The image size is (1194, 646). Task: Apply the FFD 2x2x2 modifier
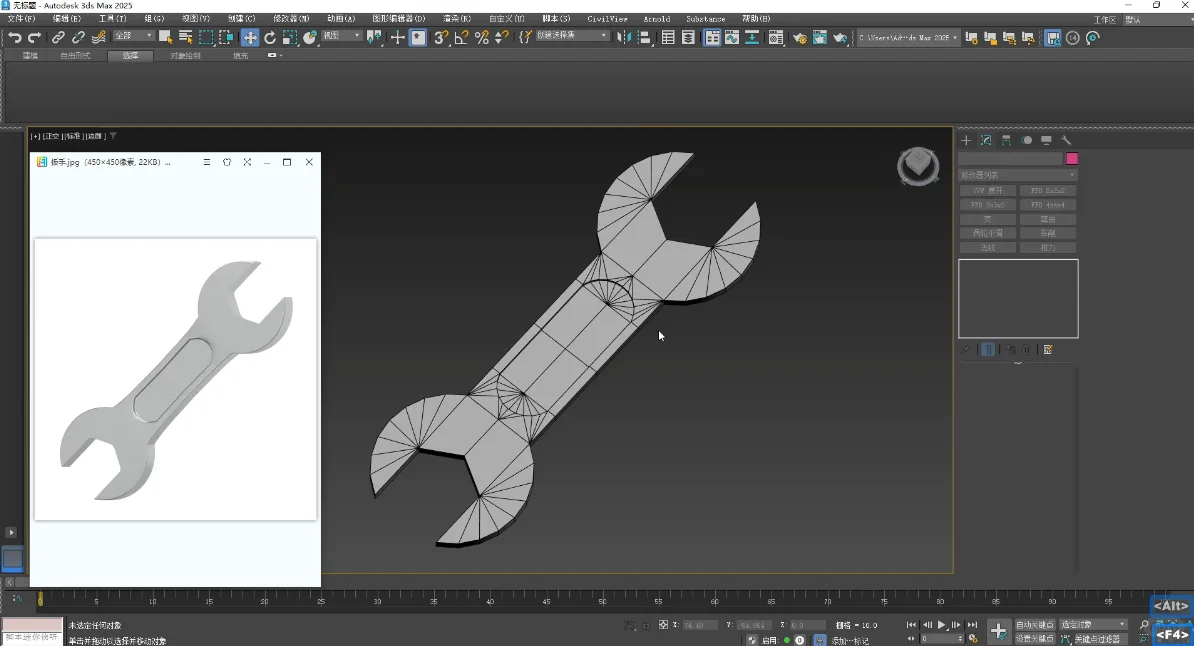(x=1048, y=190)
